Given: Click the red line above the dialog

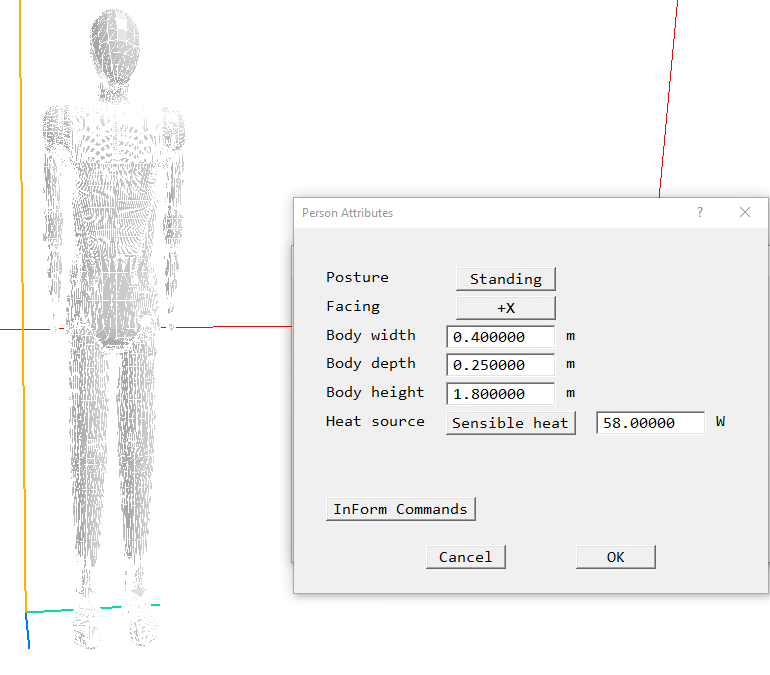Looking at the screenshot, I should 667,100.
